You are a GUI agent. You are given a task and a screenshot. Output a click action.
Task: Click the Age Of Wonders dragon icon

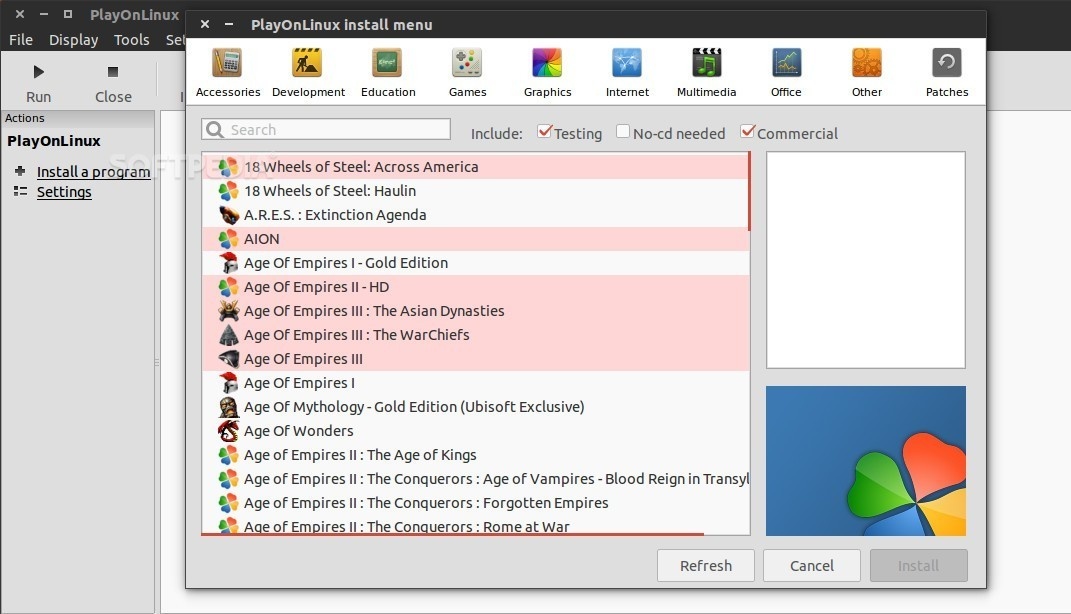[228, 430]
